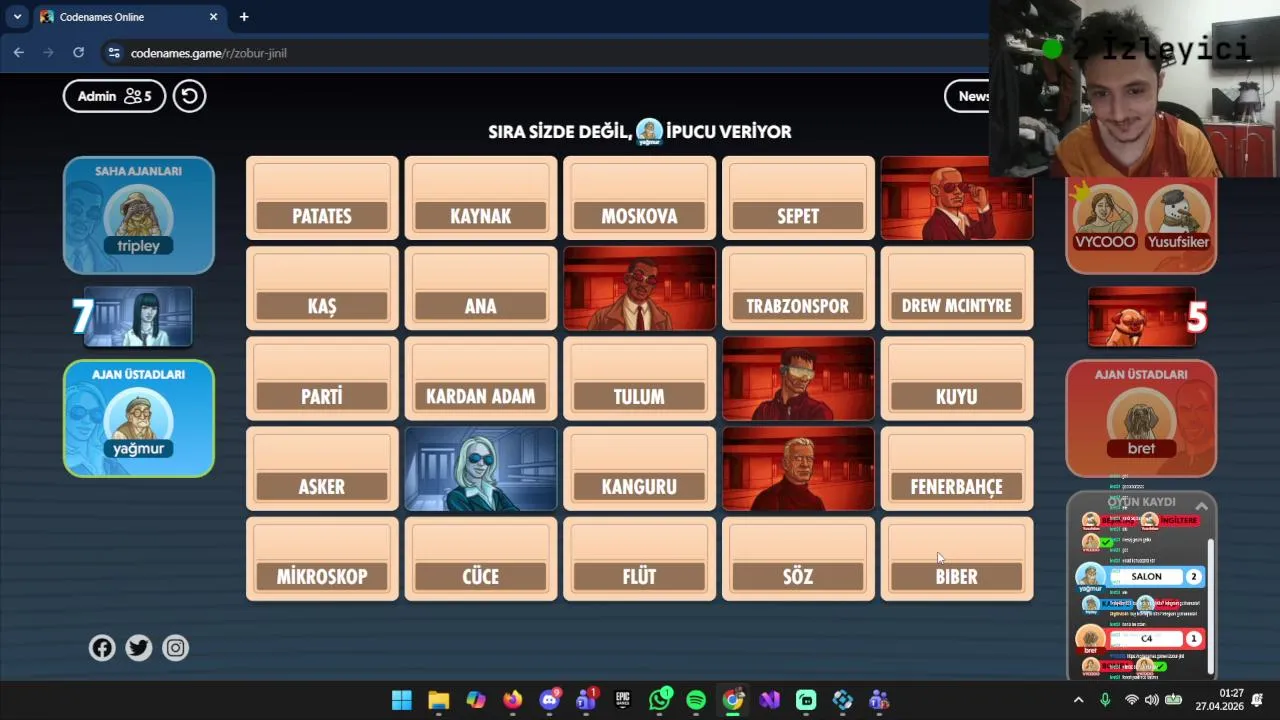Select the PATATES card
This screenshot has height=720, width=1280.
322,198
